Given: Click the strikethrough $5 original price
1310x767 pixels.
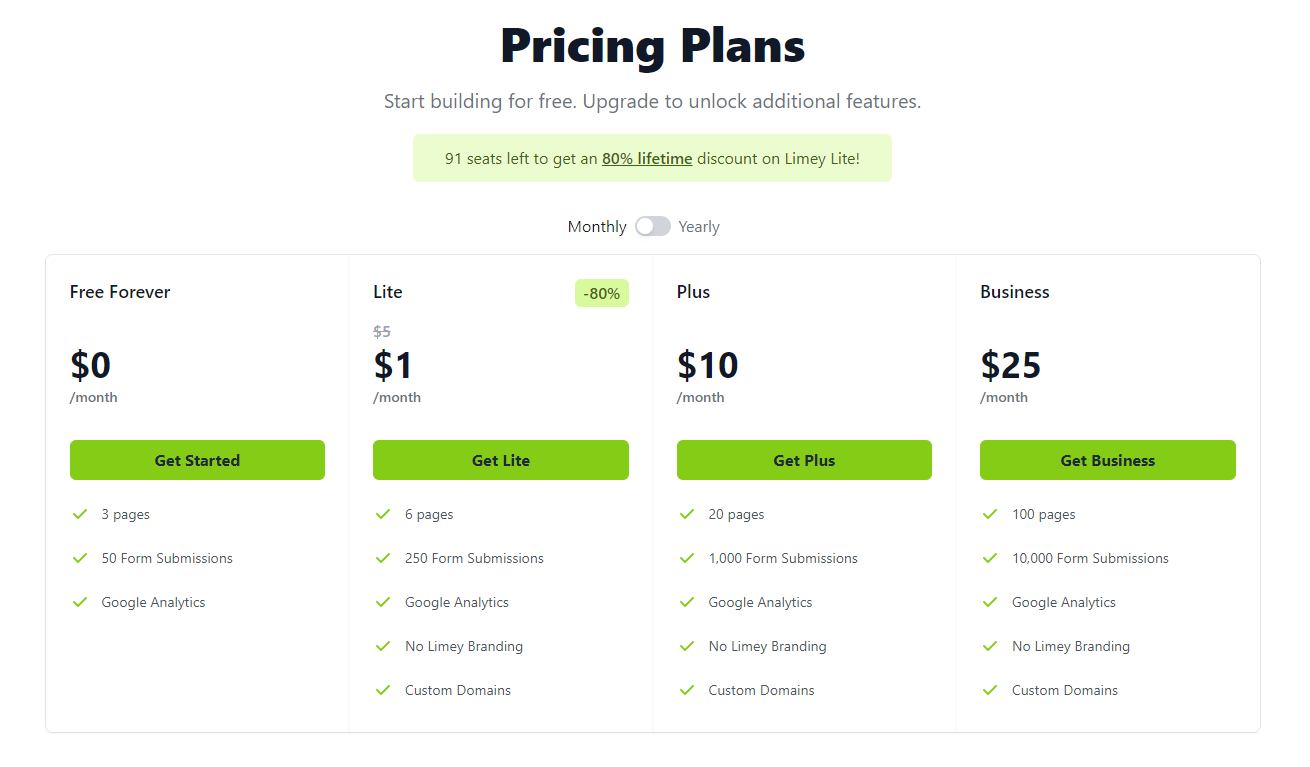Looking at the screenshot, I should (x=382, y=331).
